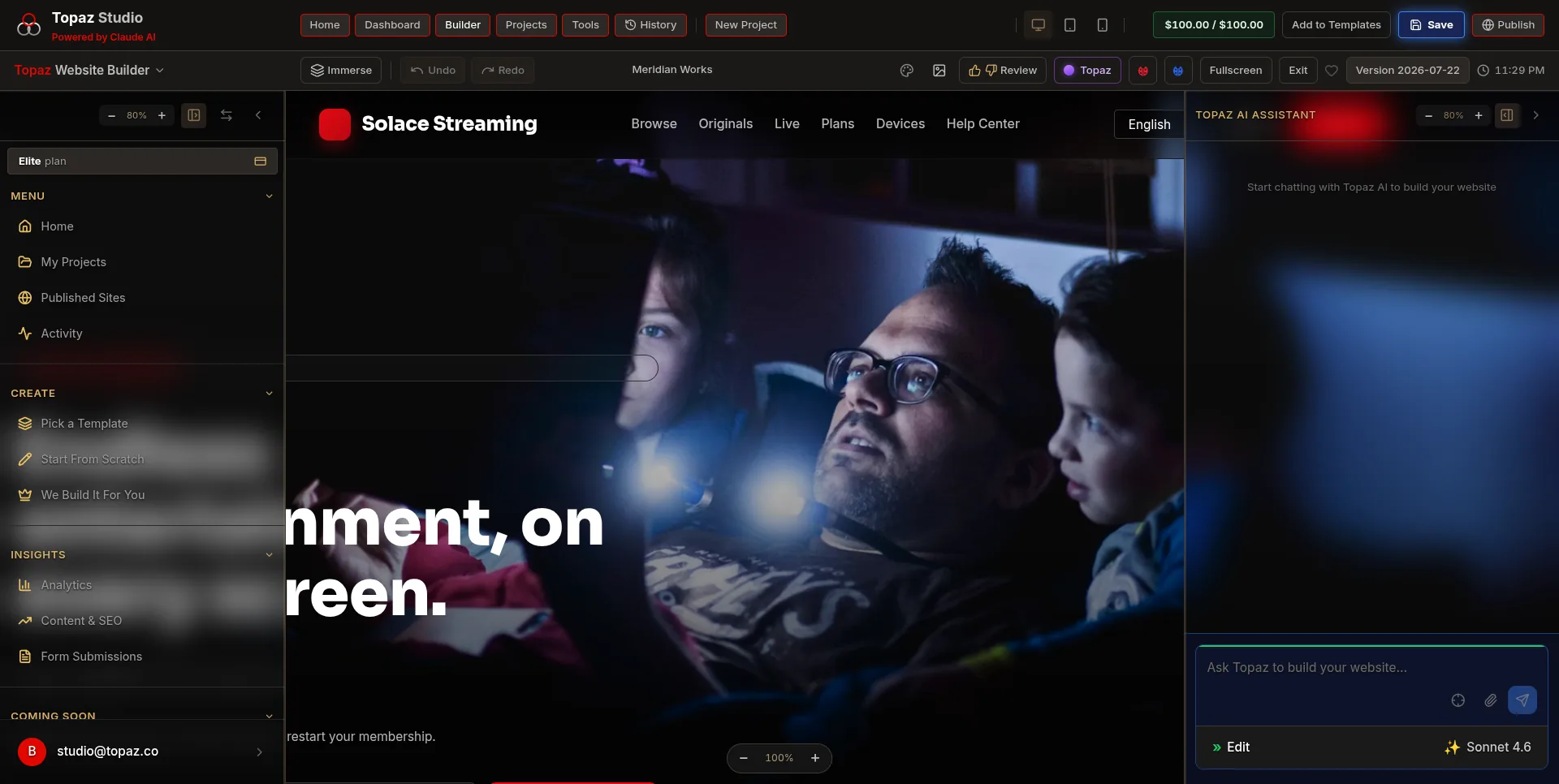Screen dimensions: 1559x784
Task: Click Add to Templates
Action: (1337, 25)
